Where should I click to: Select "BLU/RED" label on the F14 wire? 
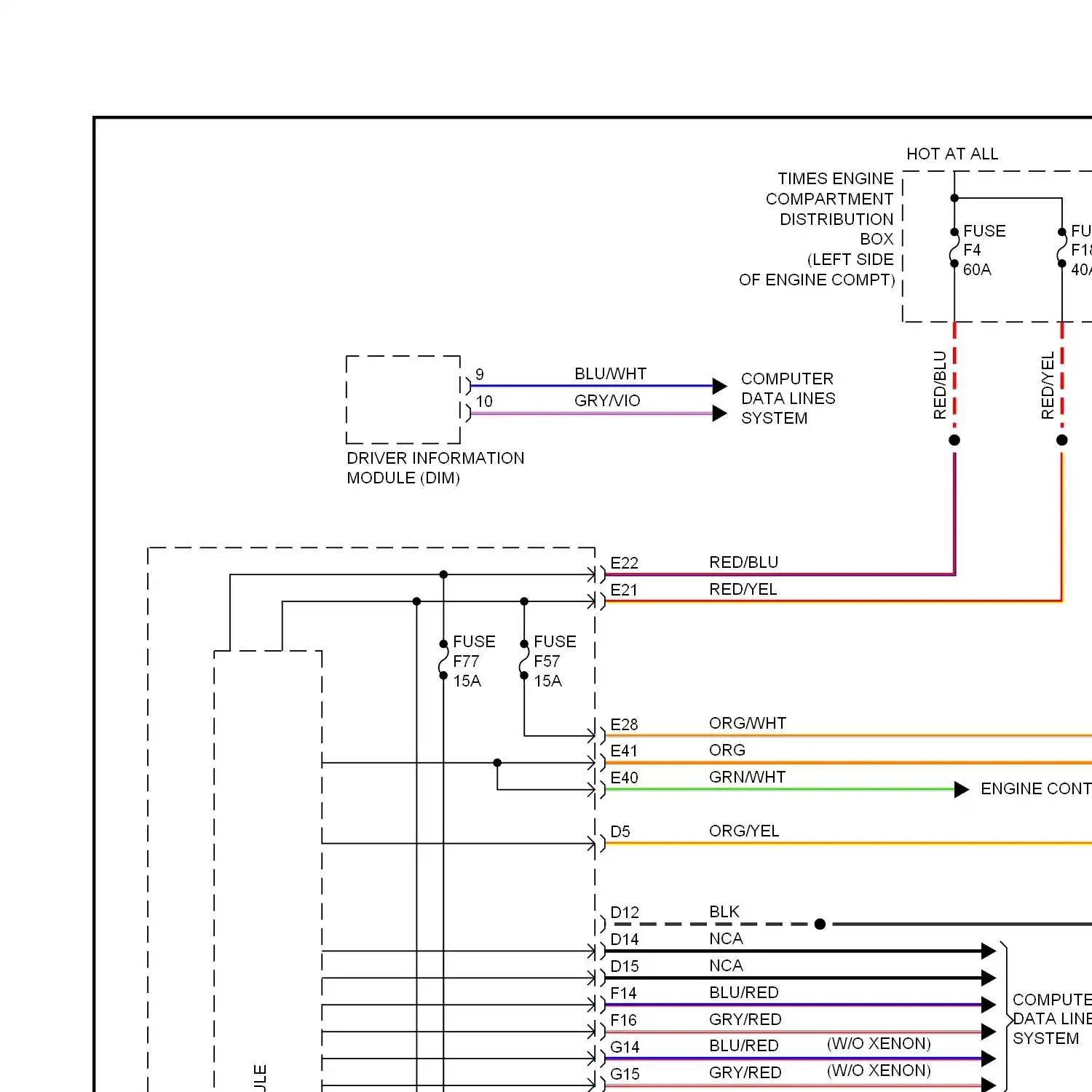click(744, 992)
